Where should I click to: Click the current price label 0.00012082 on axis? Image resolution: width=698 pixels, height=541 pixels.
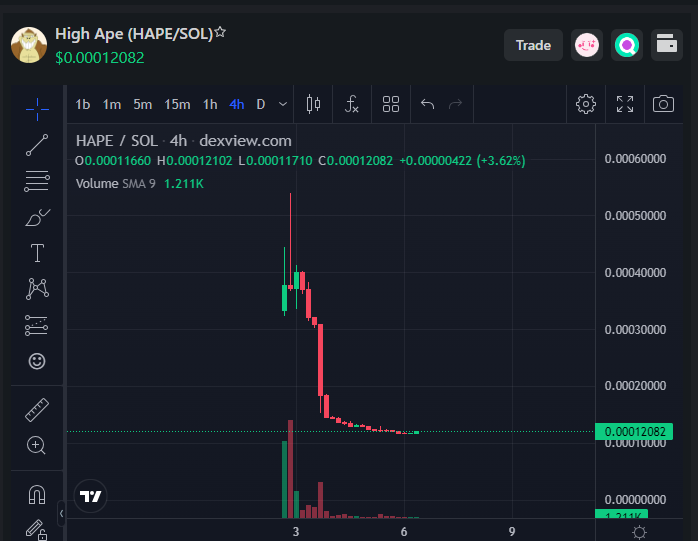point(634,431)
